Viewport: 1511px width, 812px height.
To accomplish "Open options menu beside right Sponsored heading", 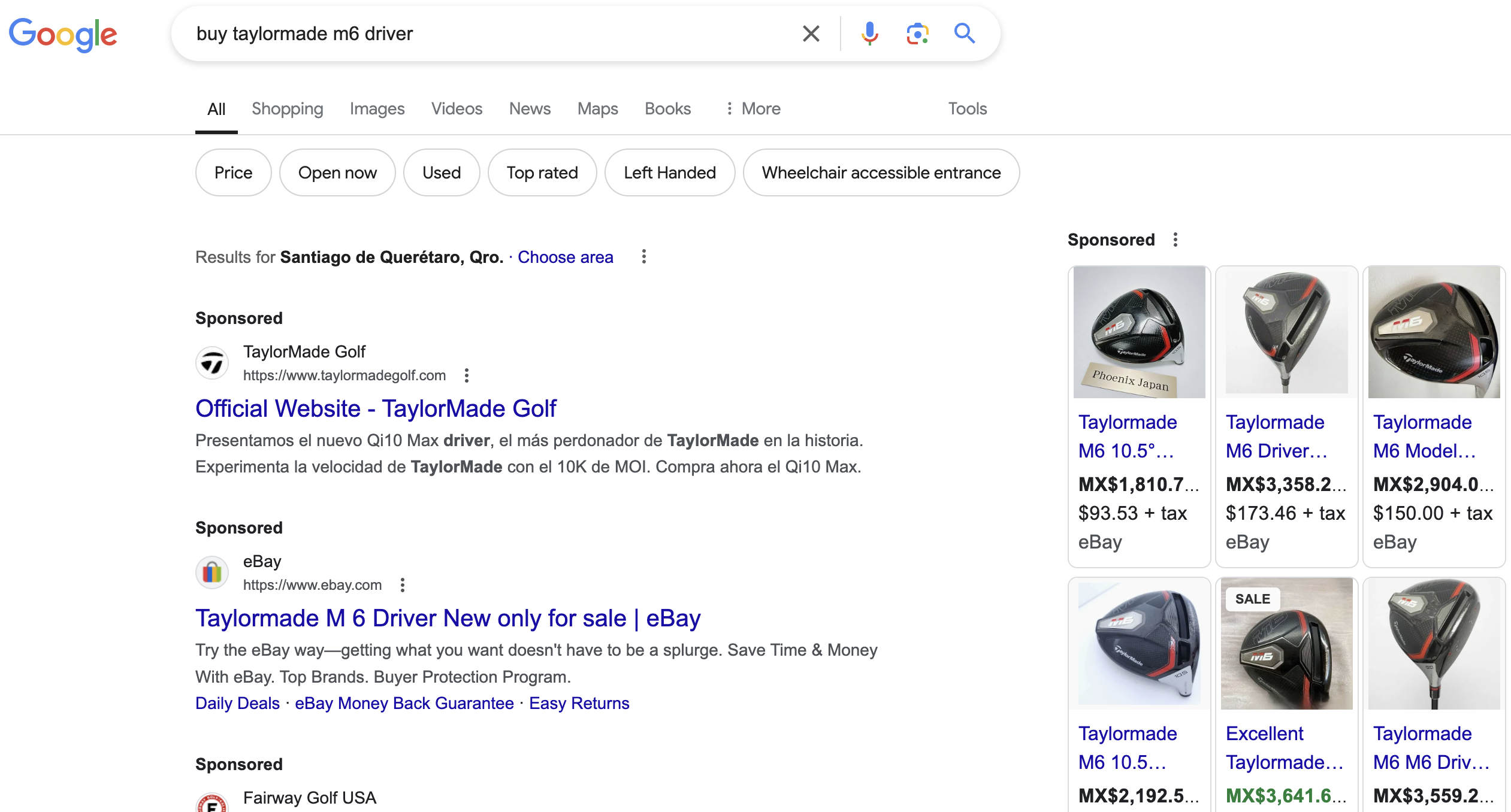I will click(x=1175, y=240).
